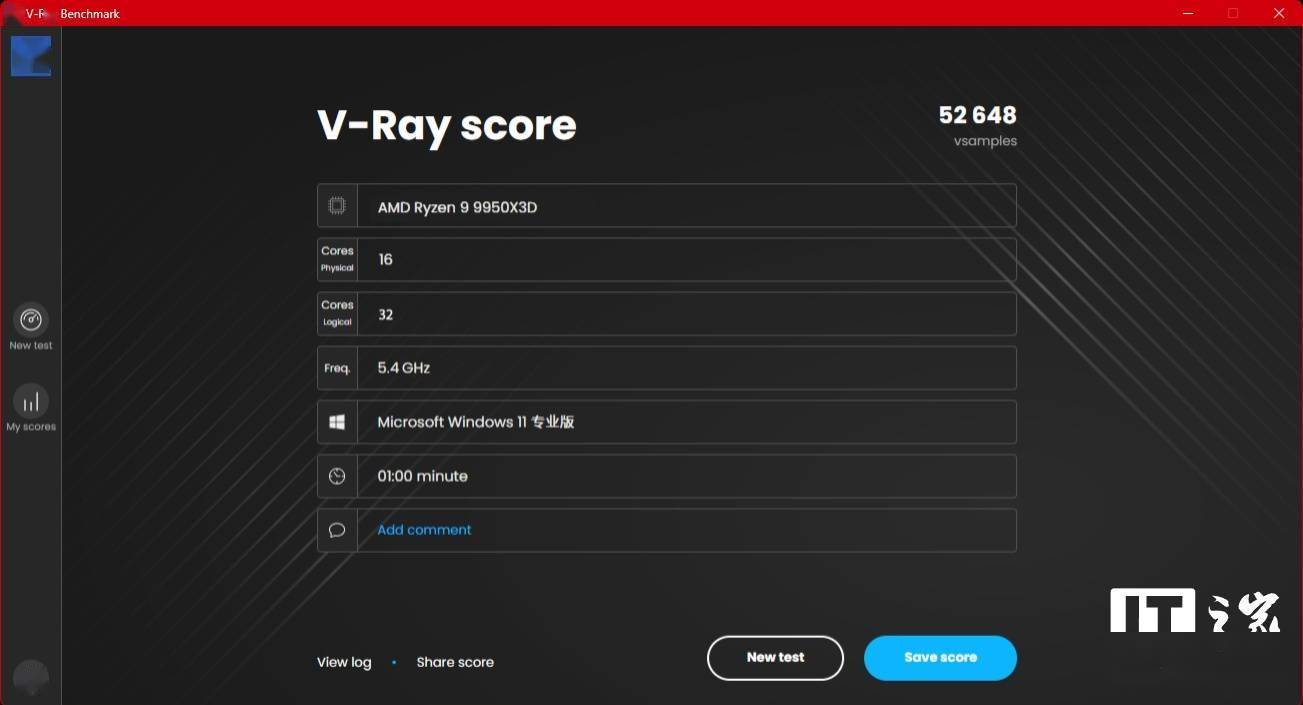Click the speech bubble comment icon
Screen dimensions: 1303x705
[337, 530]
